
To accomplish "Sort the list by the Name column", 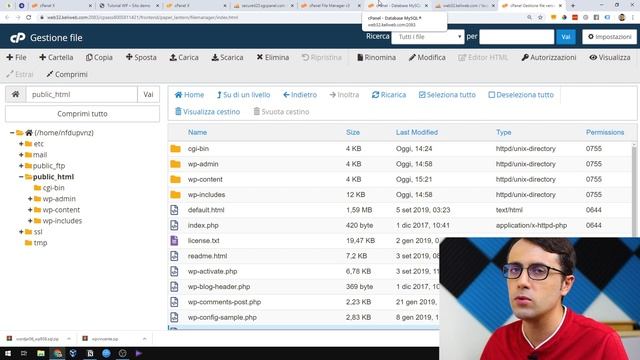I will pyautogui.click(x=197, y=132).
